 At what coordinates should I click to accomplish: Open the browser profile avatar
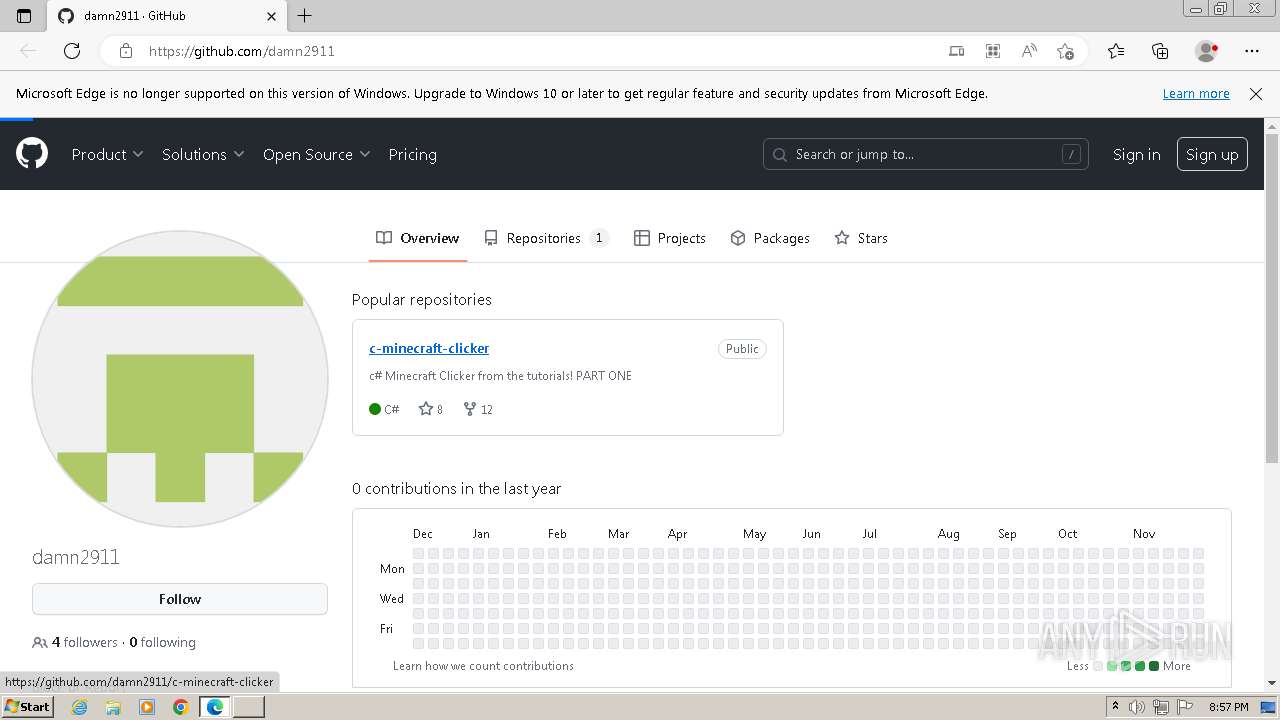click(x=1207, y=51)
